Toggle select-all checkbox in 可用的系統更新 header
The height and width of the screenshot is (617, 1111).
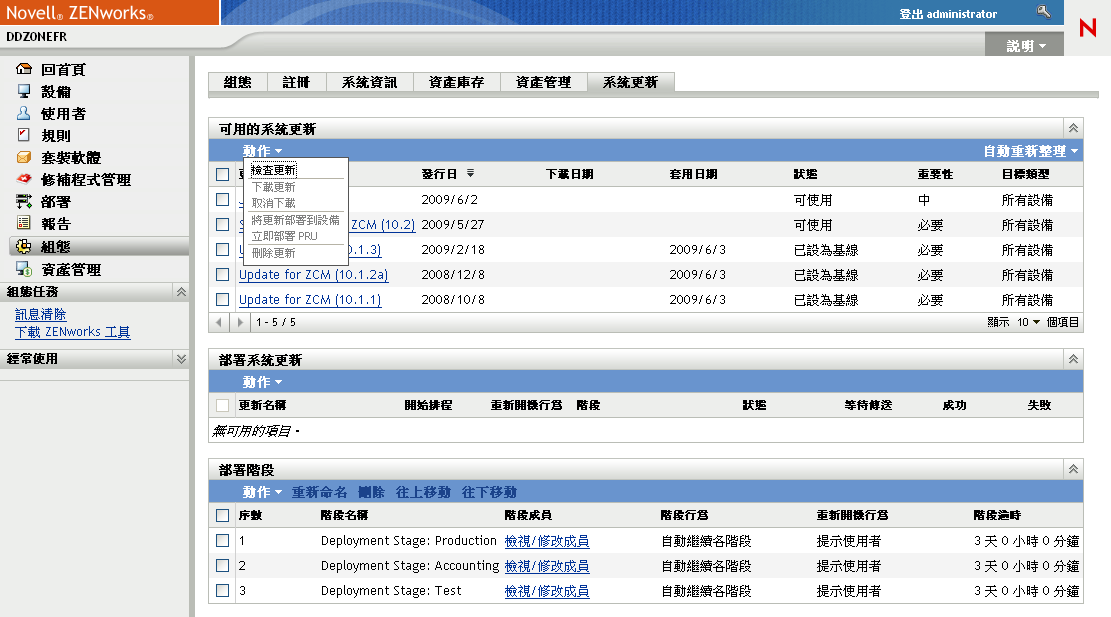[x=222, y=174]
